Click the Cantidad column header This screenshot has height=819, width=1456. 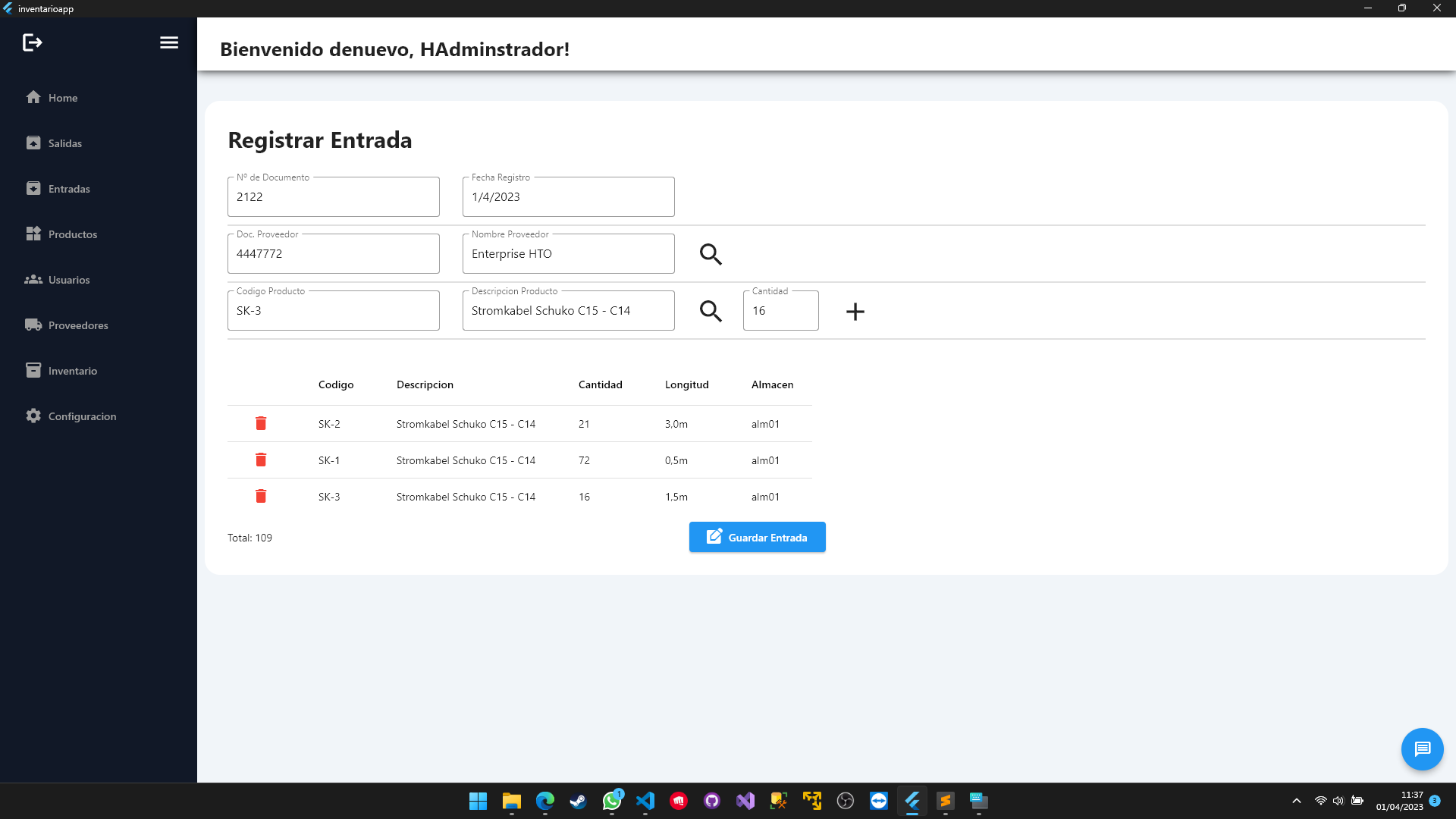[x=600, y=384]
